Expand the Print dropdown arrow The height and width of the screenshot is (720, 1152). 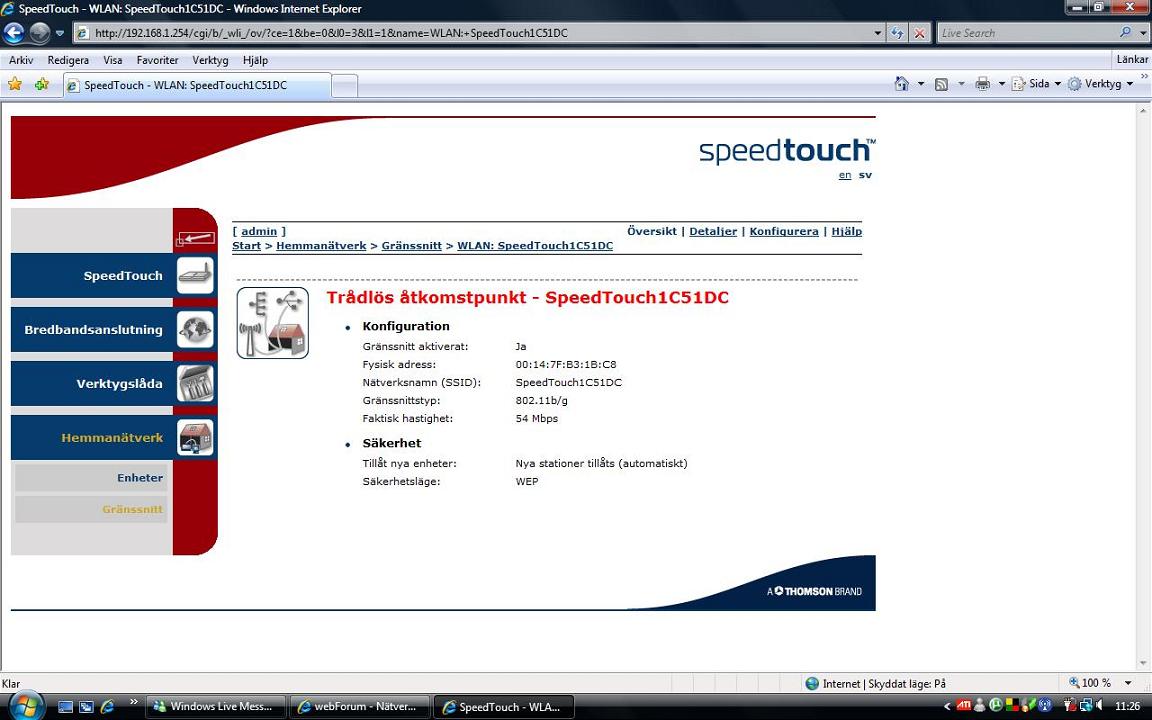[1001, 84]
